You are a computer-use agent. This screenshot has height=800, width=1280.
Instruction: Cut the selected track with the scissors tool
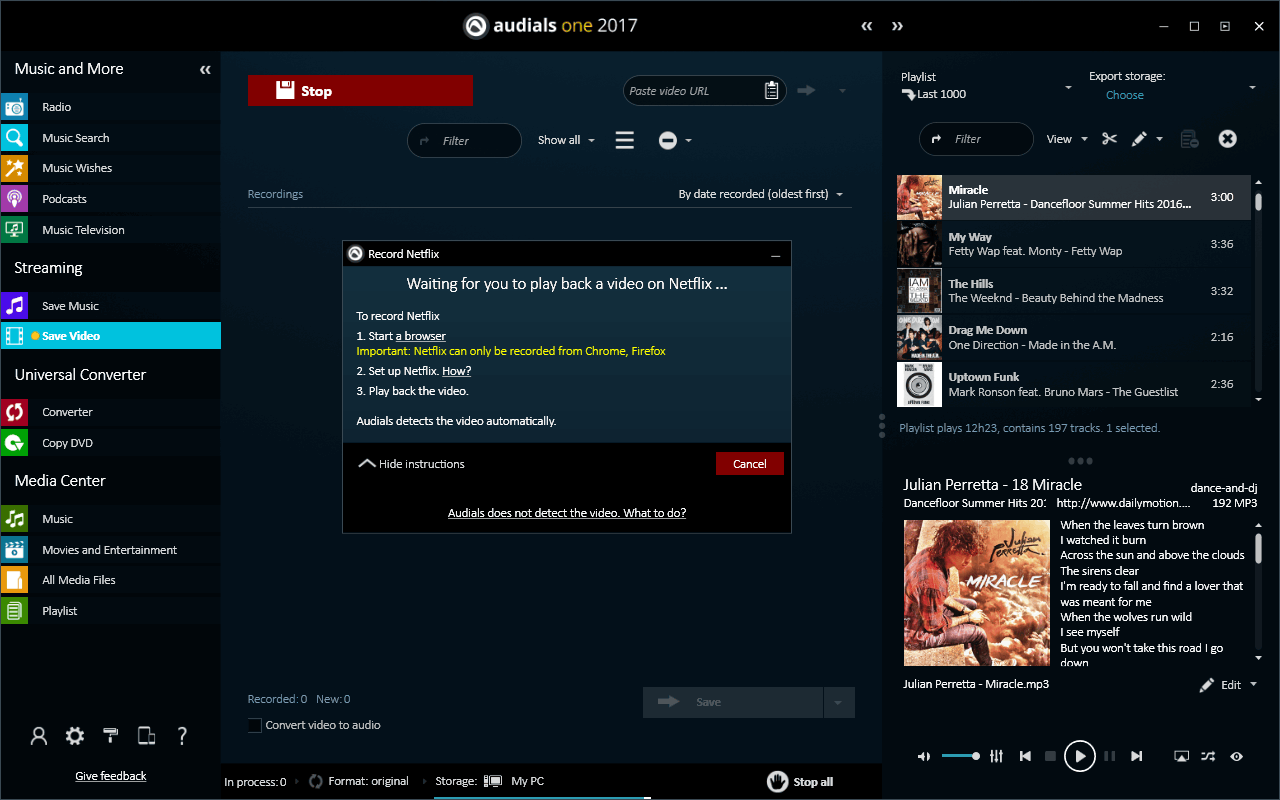1108,139
